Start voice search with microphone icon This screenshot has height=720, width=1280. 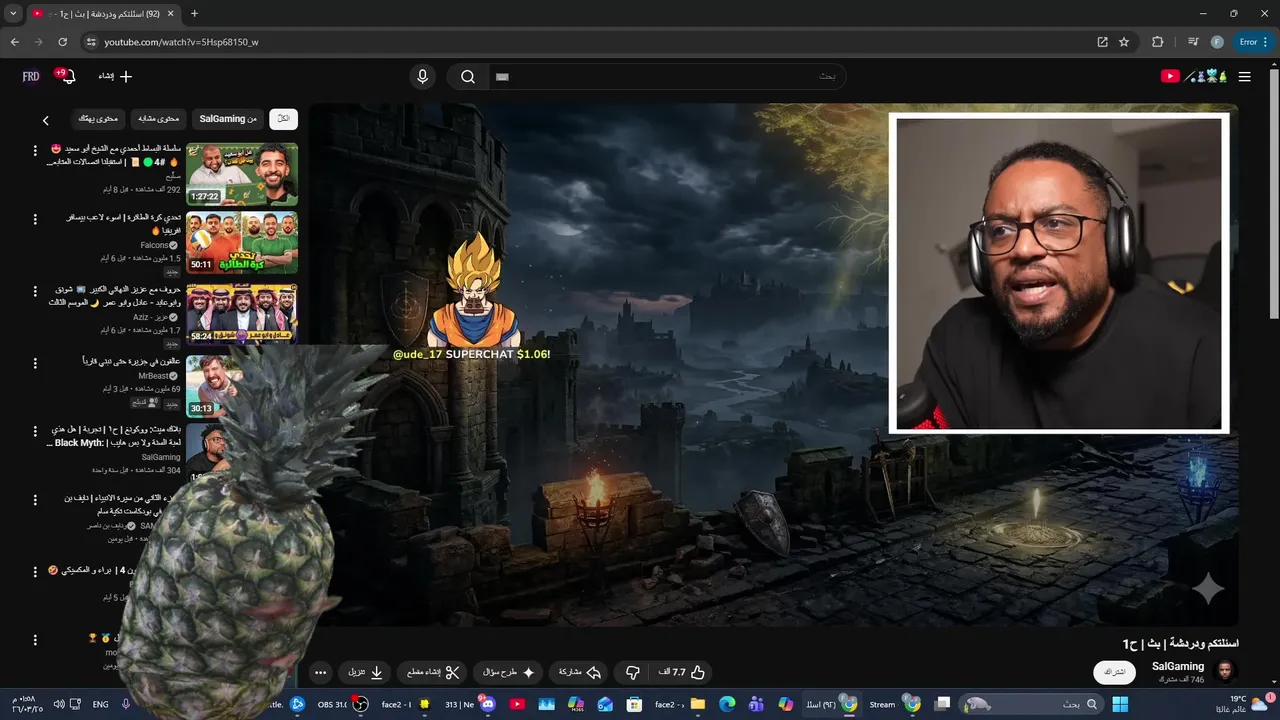coord(422,77)
